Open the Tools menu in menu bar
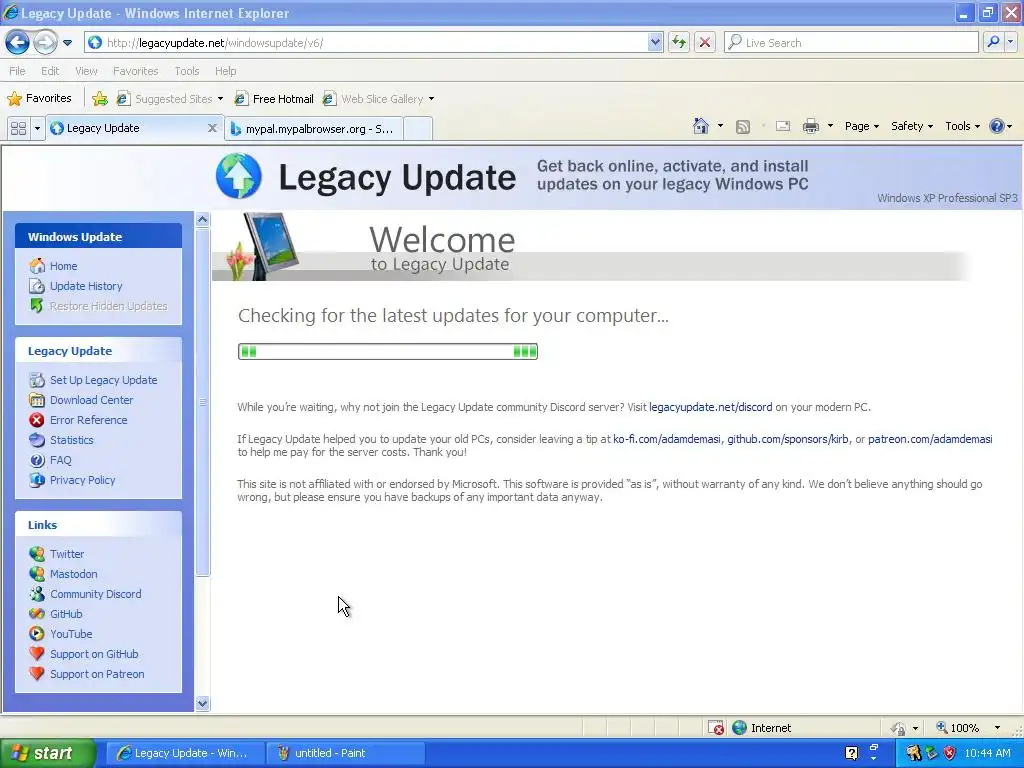 coord(187,71)
